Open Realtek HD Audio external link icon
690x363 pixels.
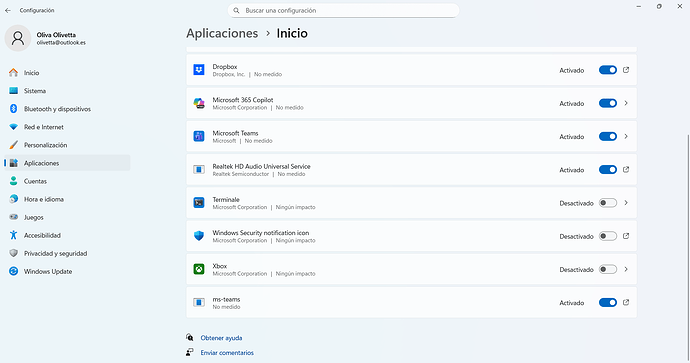[x=626, y=169]
